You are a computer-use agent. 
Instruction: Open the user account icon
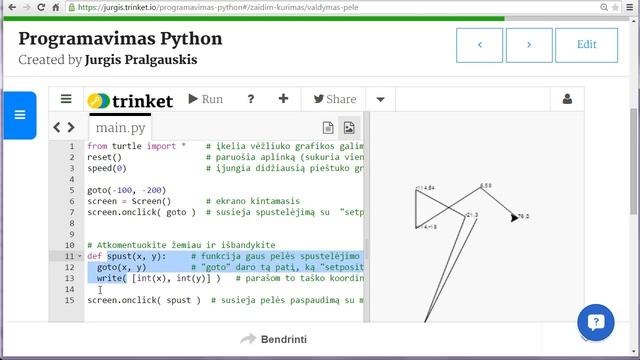coord(567,99)
